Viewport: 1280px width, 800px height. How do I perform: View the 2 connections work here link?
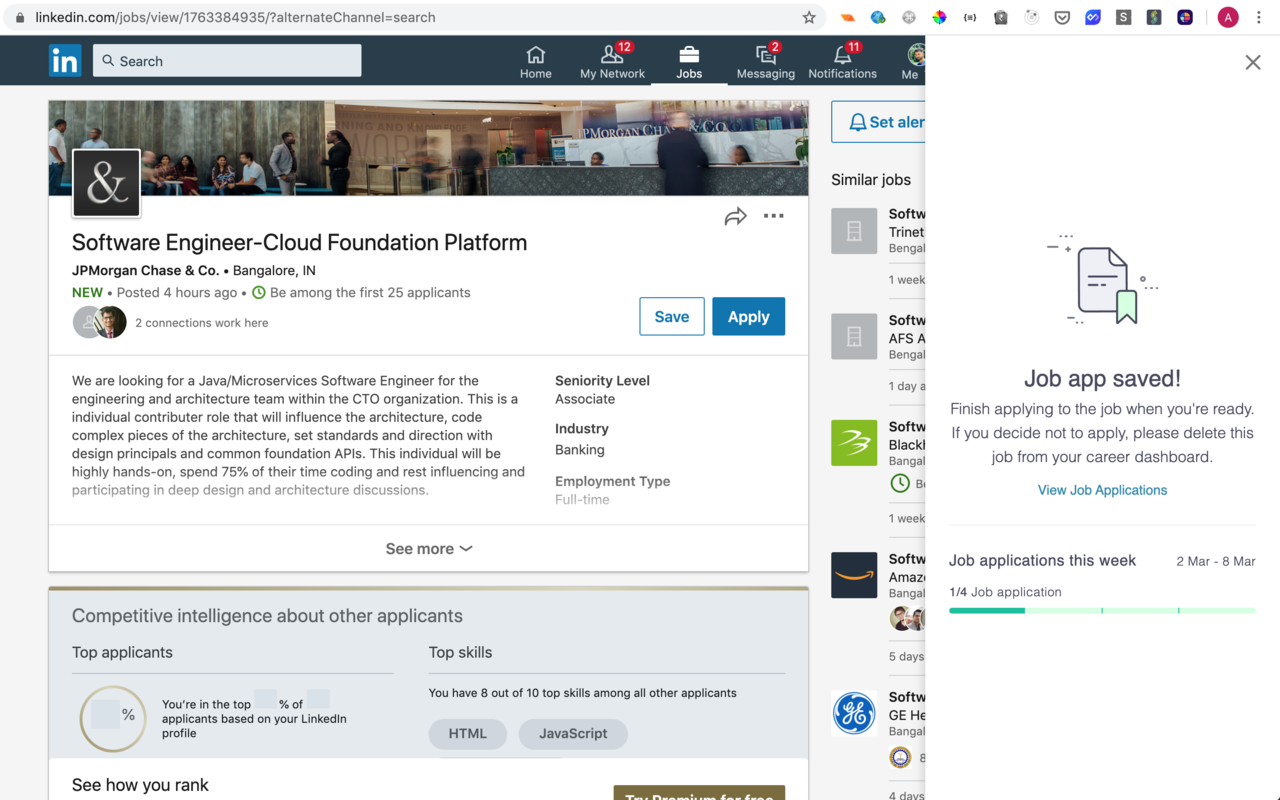[202, 323]
